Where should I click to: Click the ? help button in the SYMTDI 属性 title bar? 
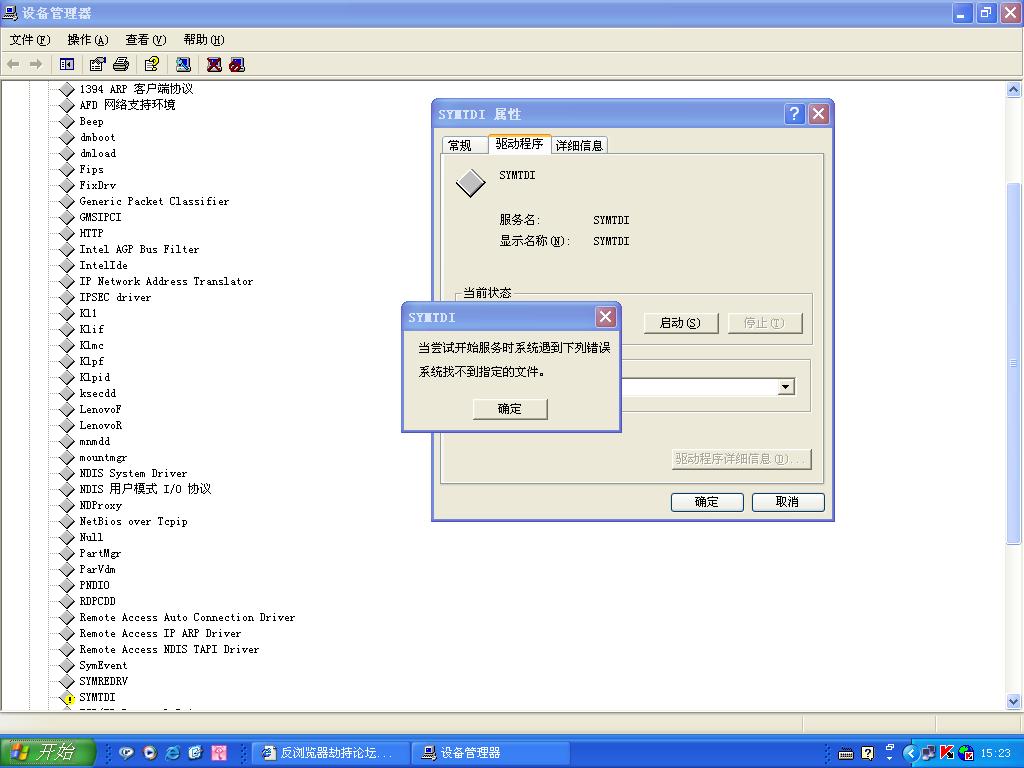[x=794, y=114]
